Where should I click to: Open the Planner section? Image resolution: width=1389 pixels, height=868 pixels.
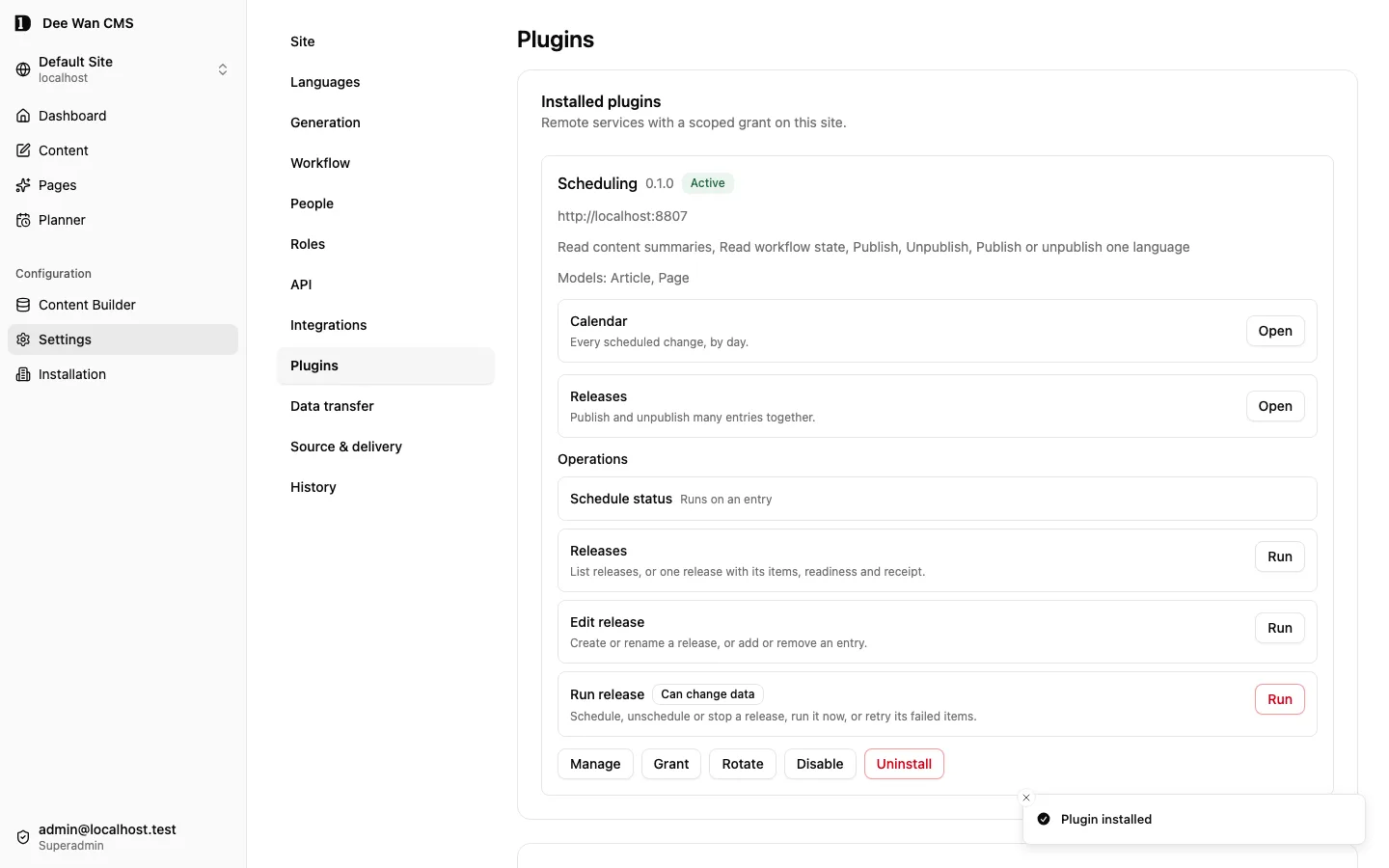123,220
